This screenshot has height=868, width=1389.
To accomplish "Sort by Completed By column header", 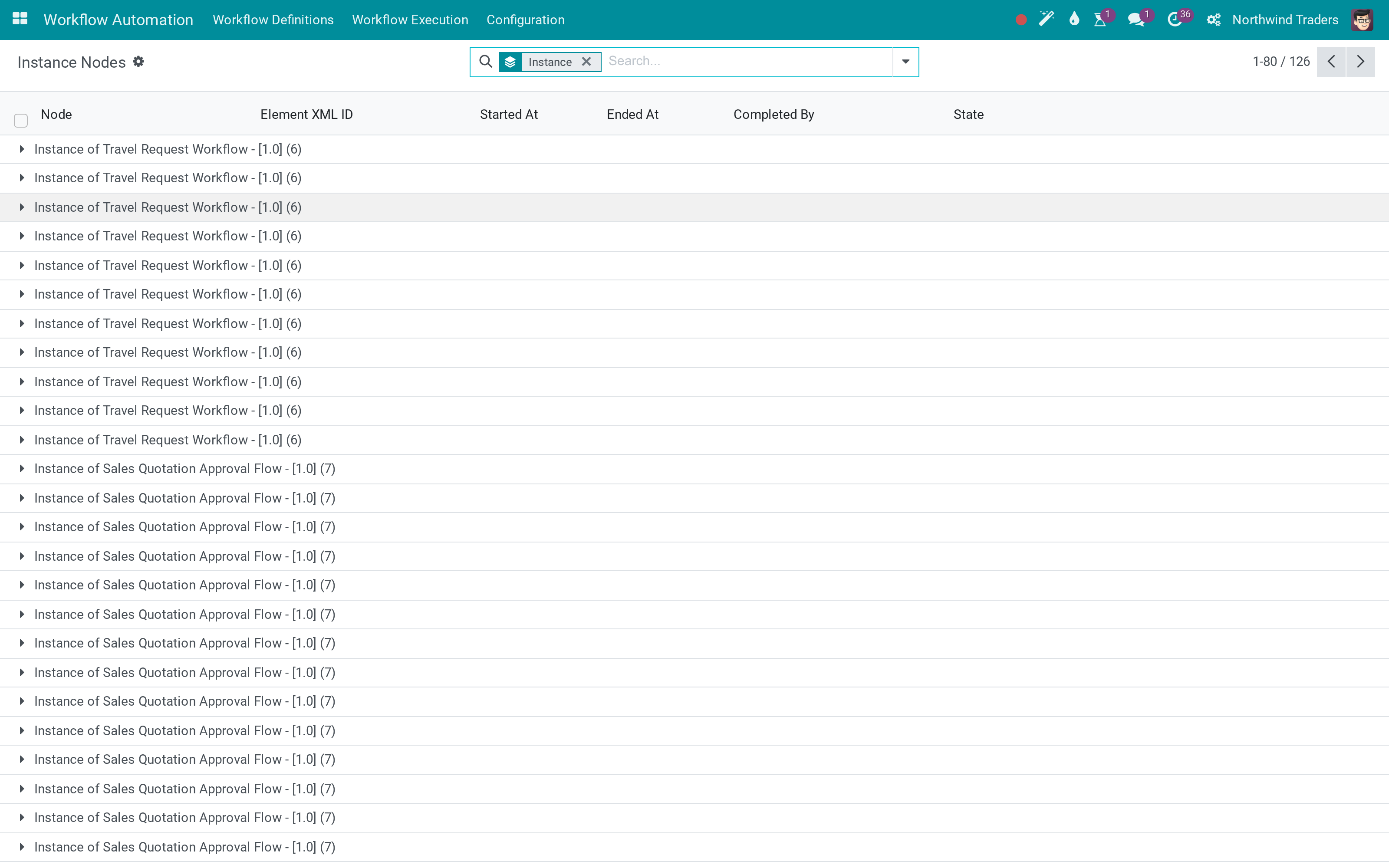I will click(x=773, y=114).
